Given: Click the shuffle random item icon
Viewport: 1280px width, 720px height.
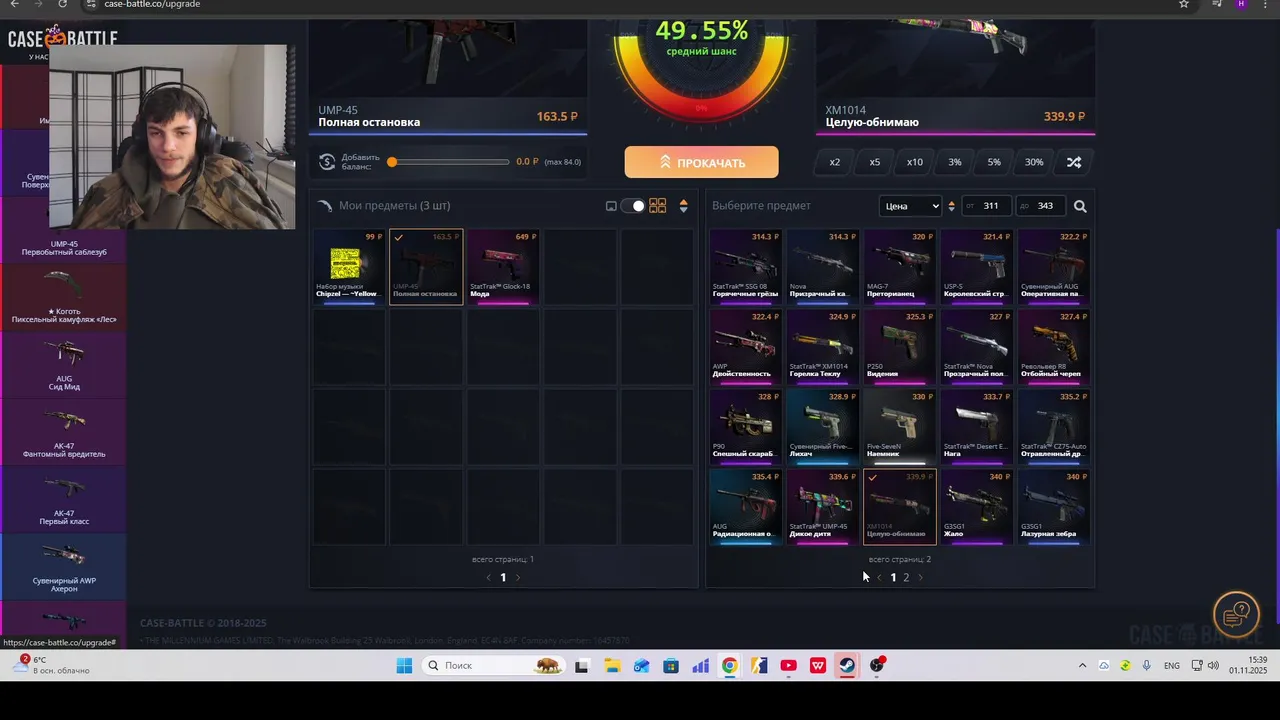Looking at the screenshot, I should coord(1074,162).
